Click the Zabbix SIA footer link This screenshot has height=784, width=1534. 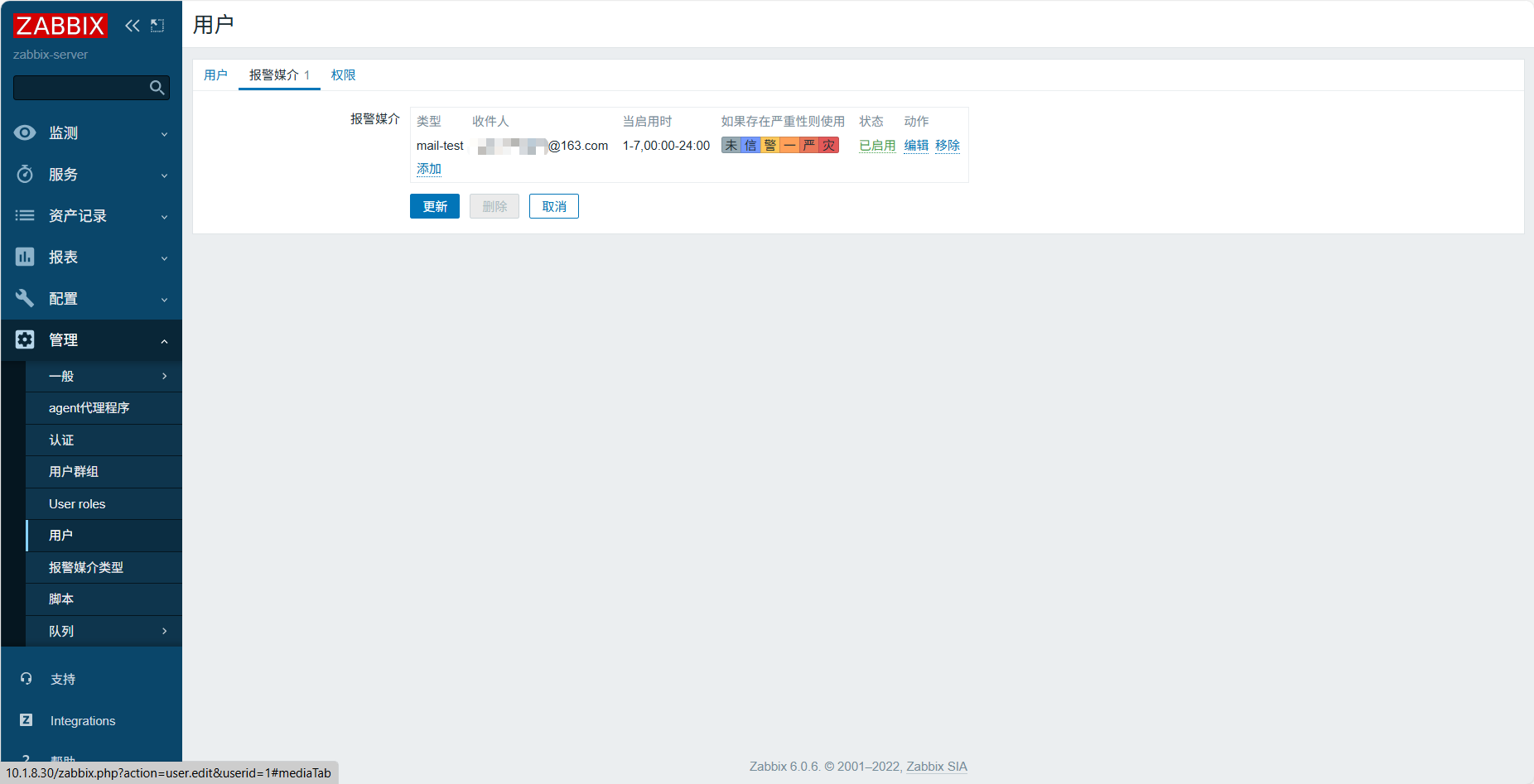click(x=937, y=767)
